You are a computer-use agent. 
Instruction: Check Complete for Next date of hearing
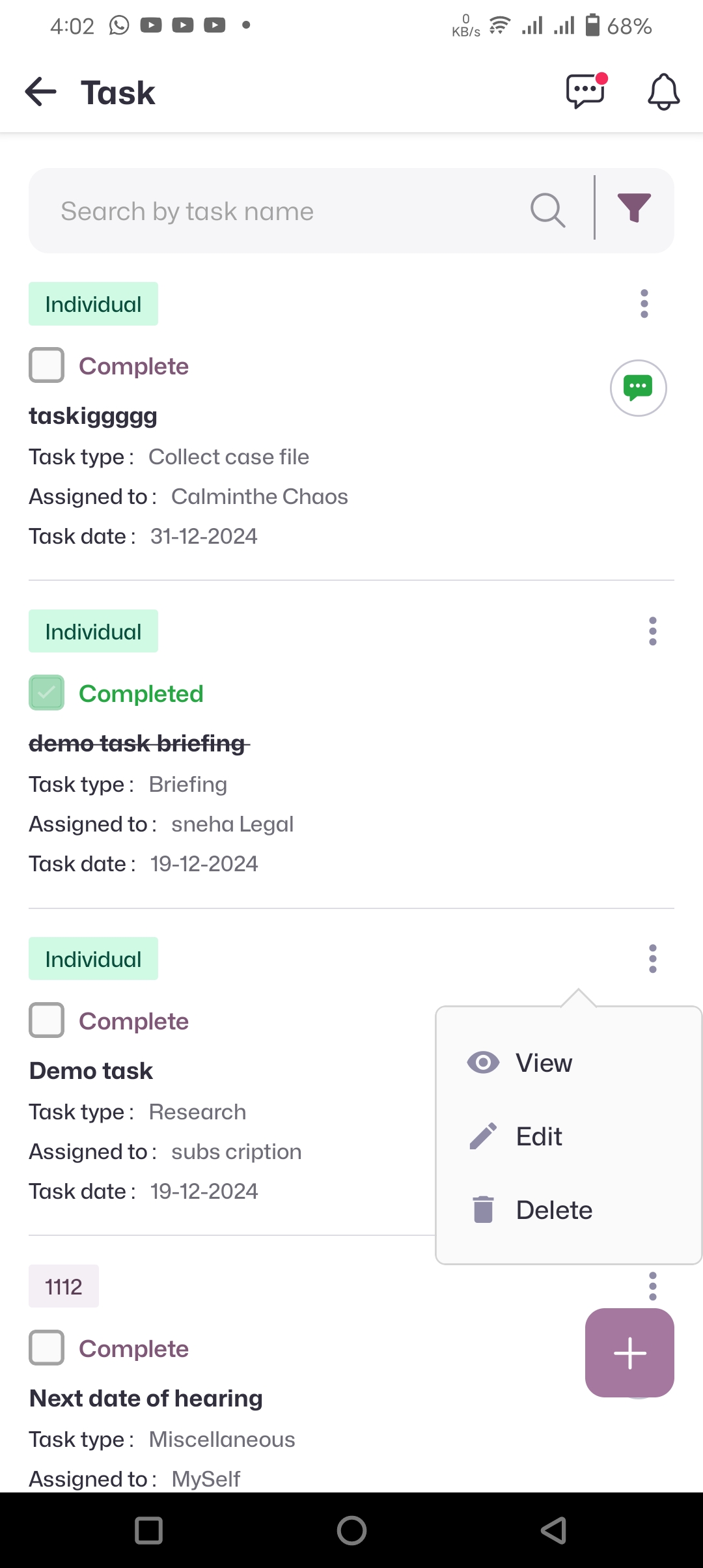point(47,1348)
